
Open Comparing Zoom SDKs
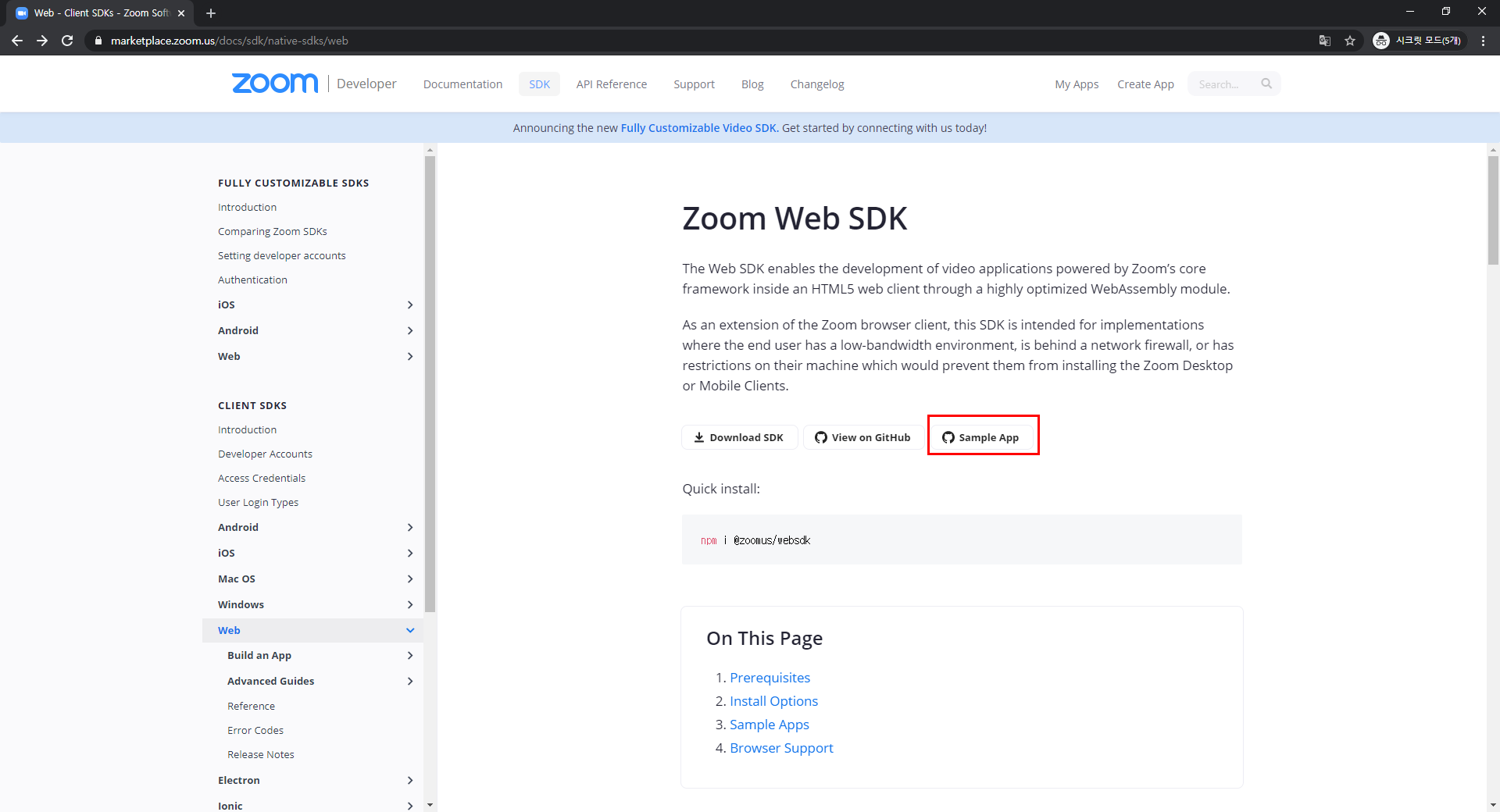[272, 231]
